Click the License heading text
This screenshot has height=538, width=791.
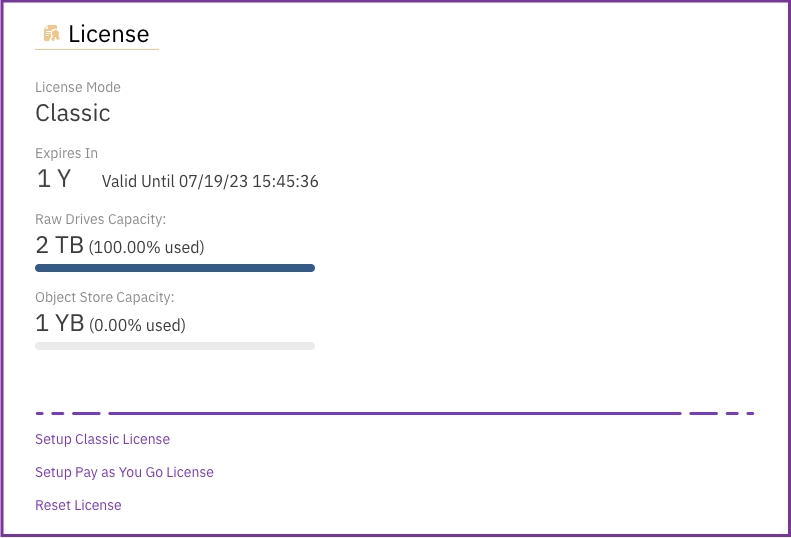click(108, 34)
